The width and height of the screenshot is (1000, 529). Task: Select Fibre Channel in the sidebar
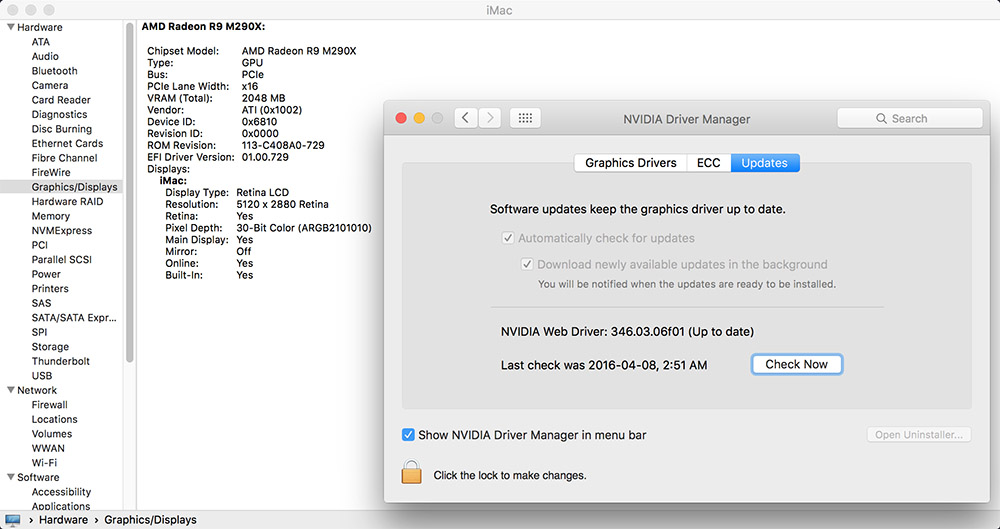[64, 158]
